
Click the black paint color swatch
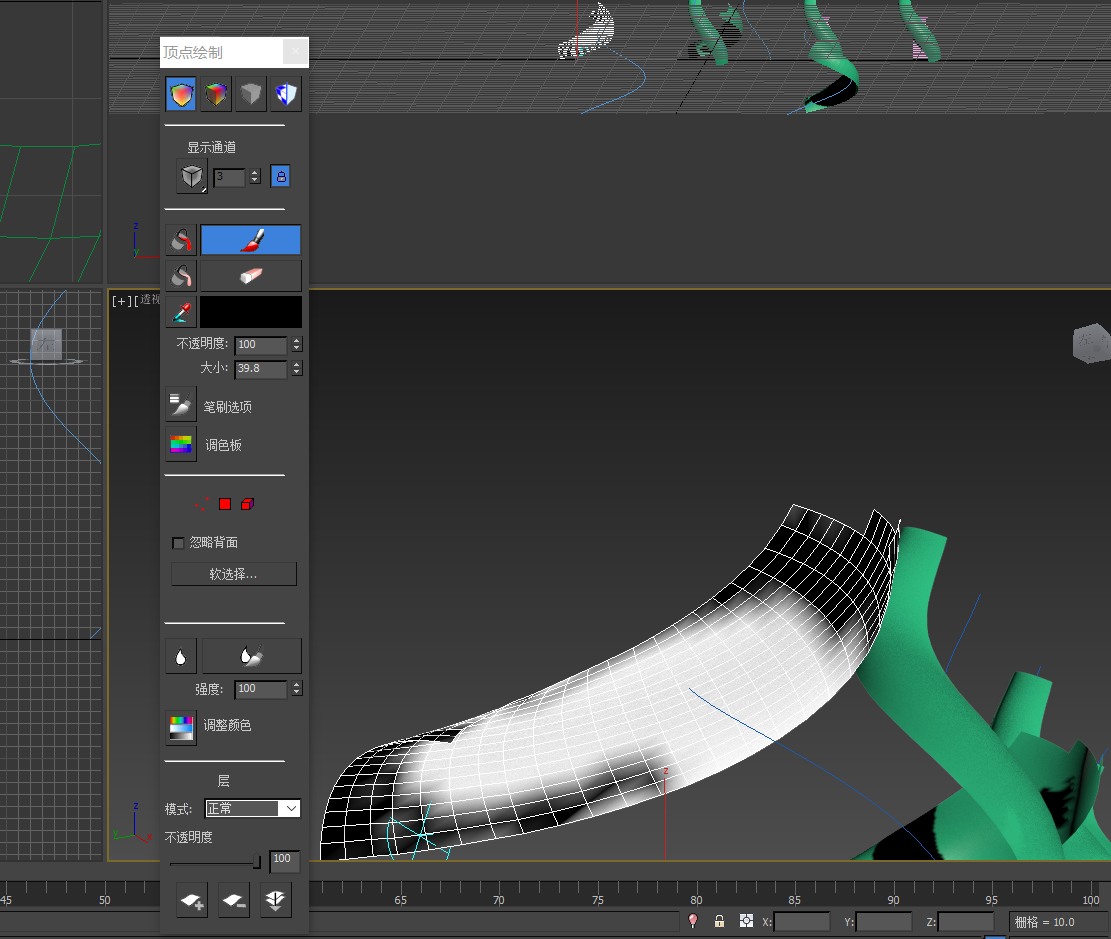coord(250,312)
